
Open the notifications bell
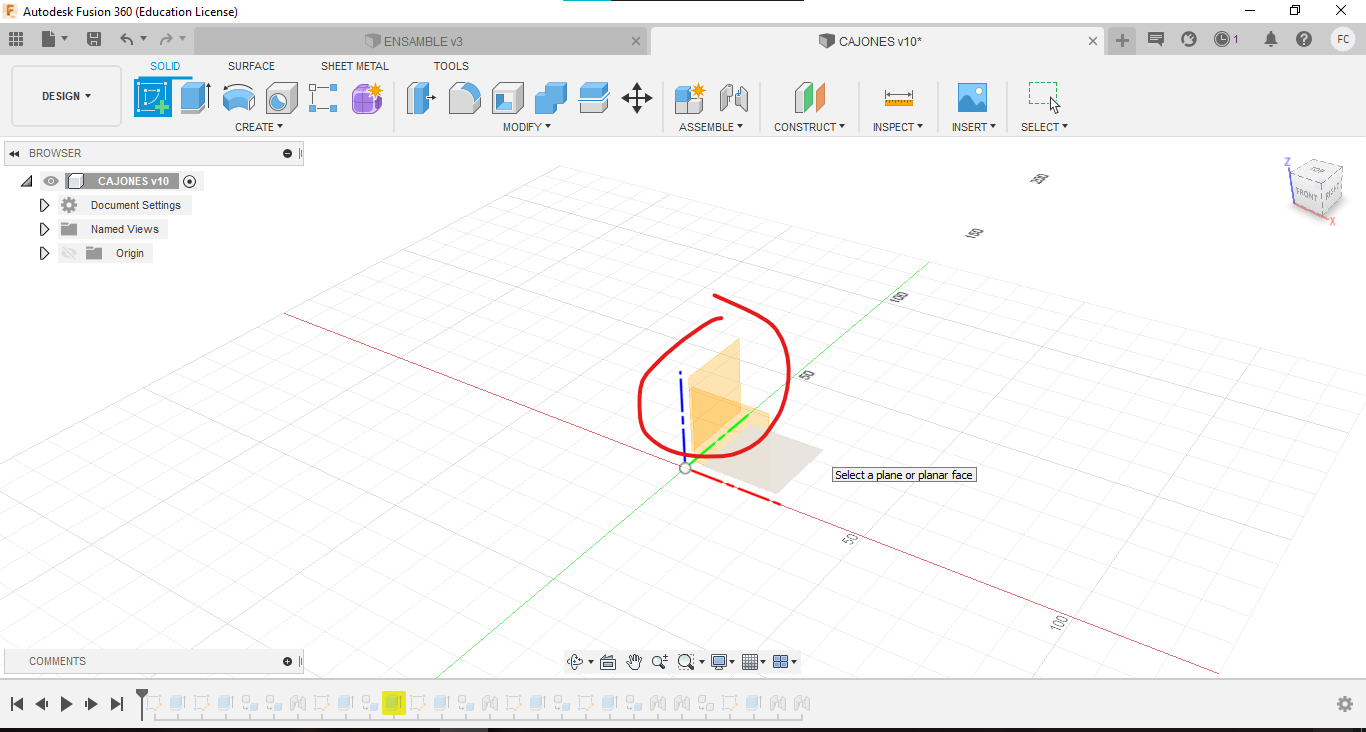1271,40
